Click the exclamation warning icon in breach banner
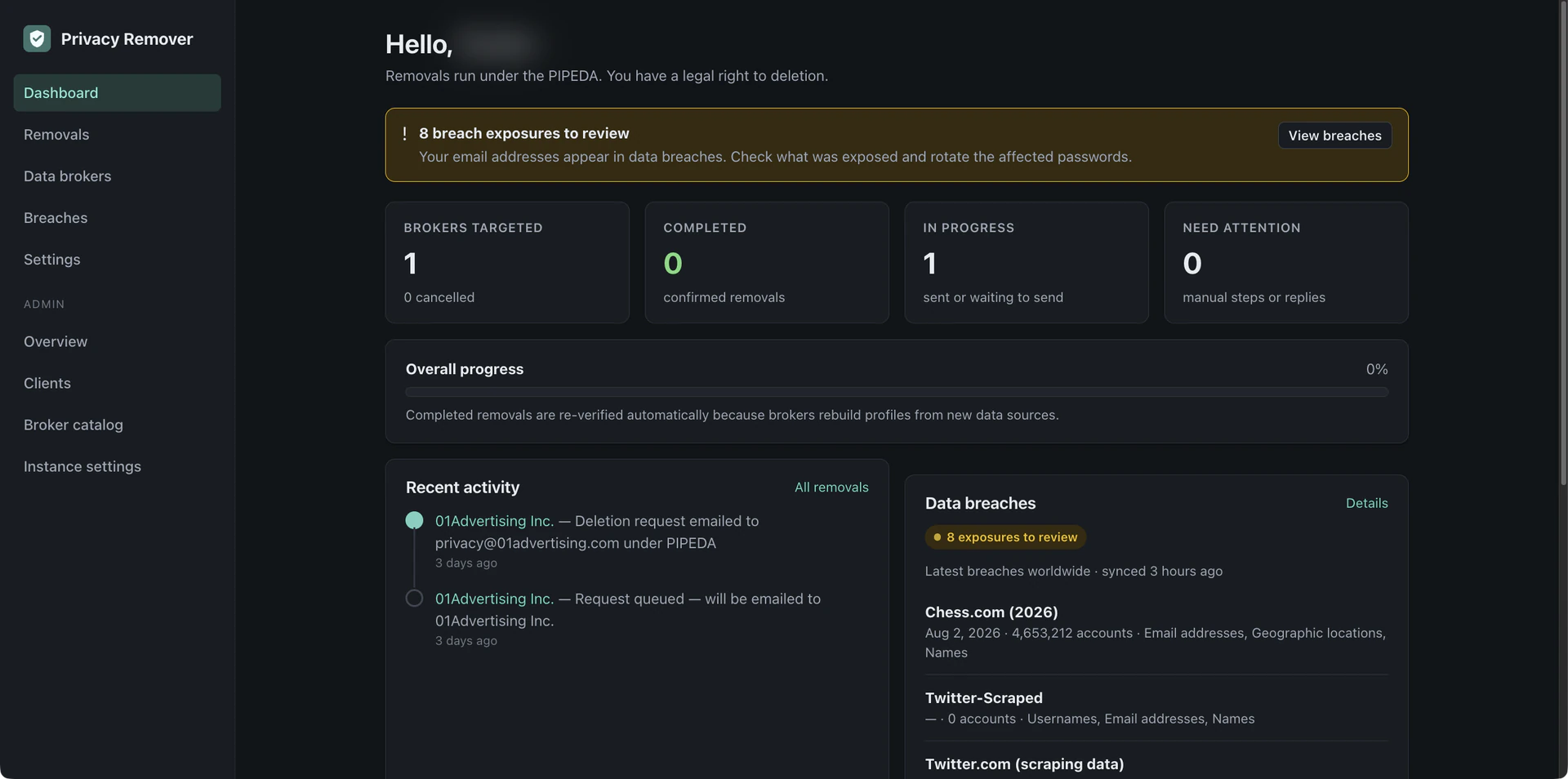Viewport: 1568px width, 779px height. click(x=404, y=133)
